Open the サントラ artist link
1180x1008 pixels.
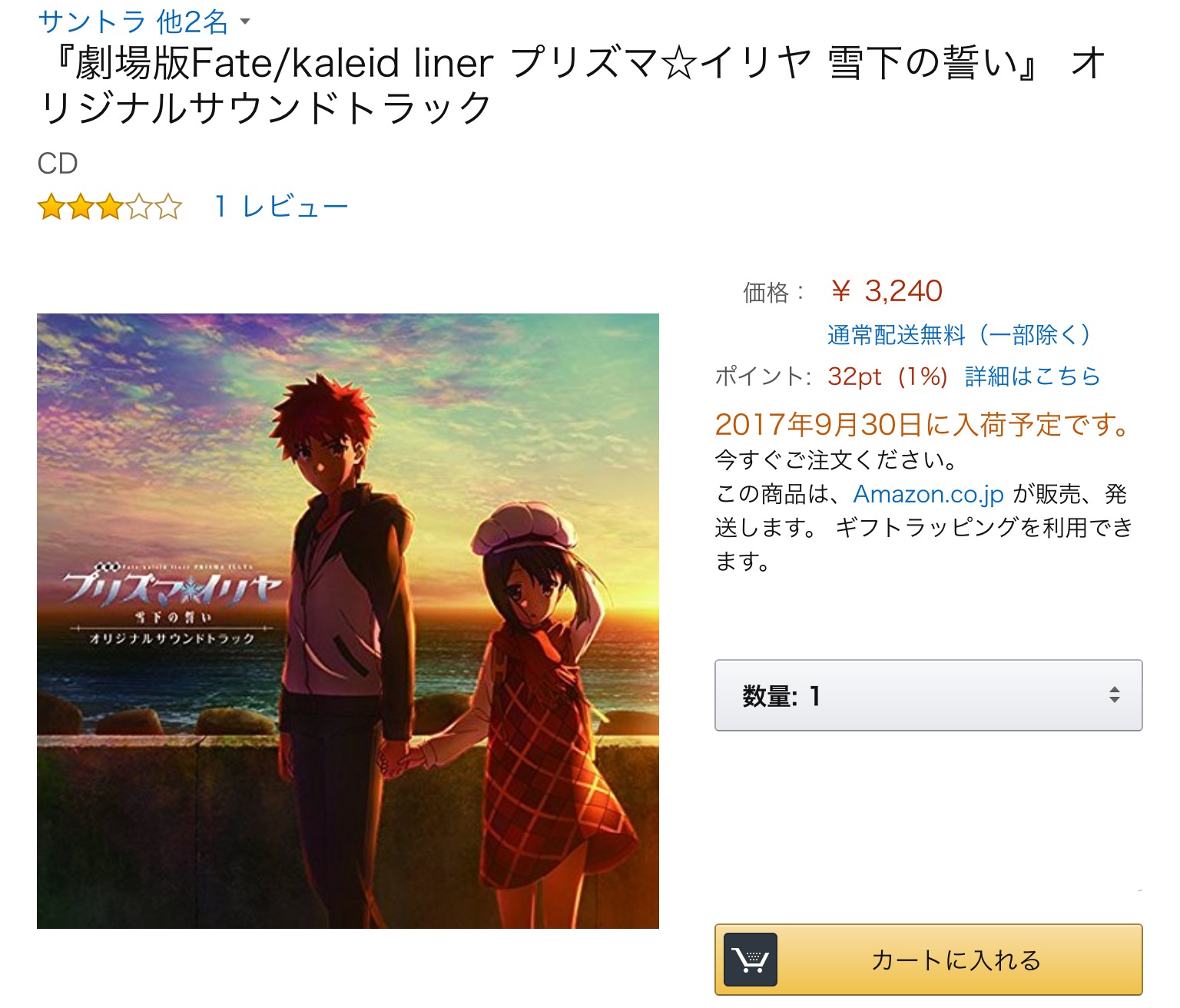pos(91,21)
